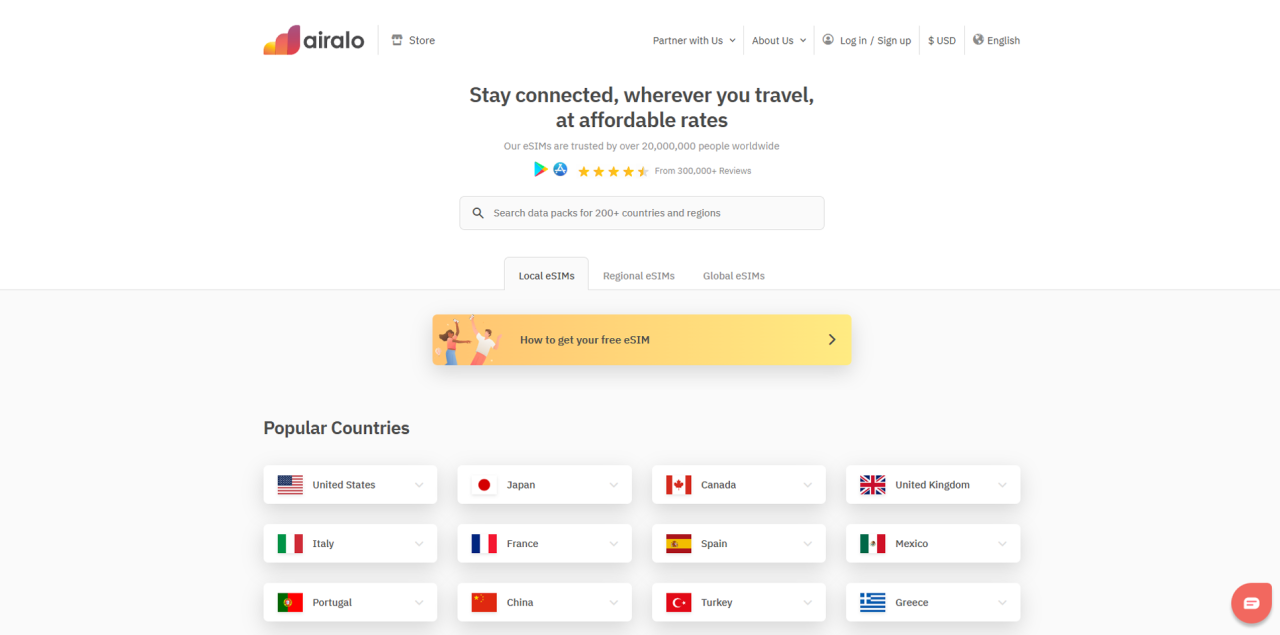This screenshot has height=635, width=1280.
Task: Switch to the Regional eSIMs tab
Action: 638,276
